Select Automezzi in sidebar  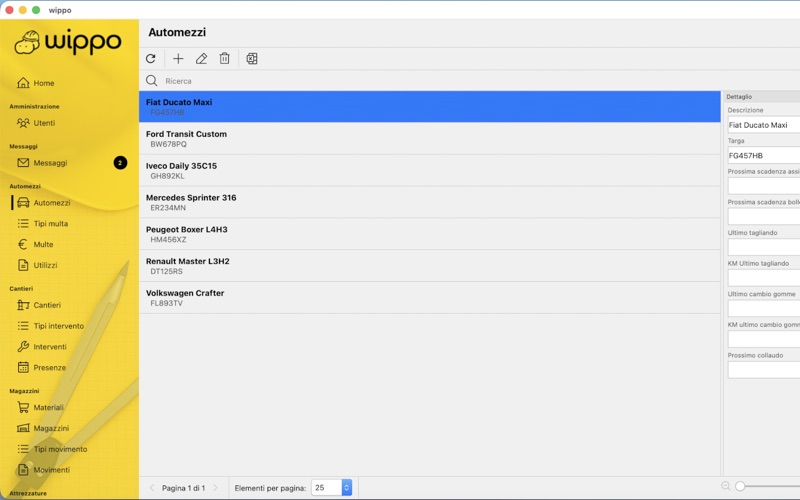(52, 203)
